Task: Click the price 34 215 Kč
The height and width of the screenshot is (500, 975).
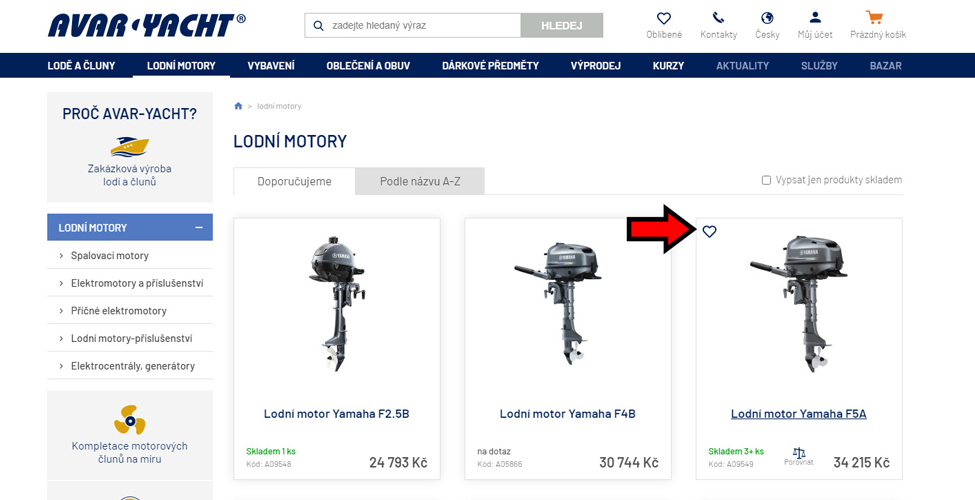Action: 861,463
